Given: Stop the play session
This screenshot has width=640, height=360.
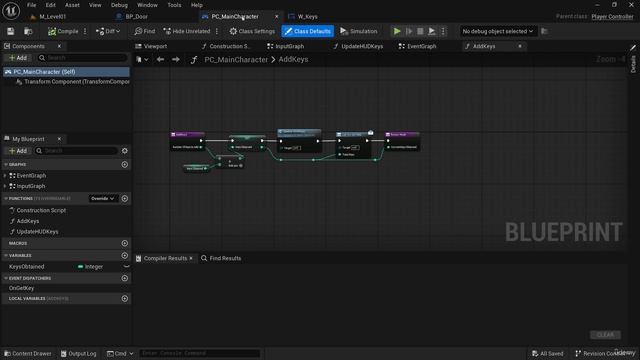Looking at the screenshot, I should pos(420,31).
